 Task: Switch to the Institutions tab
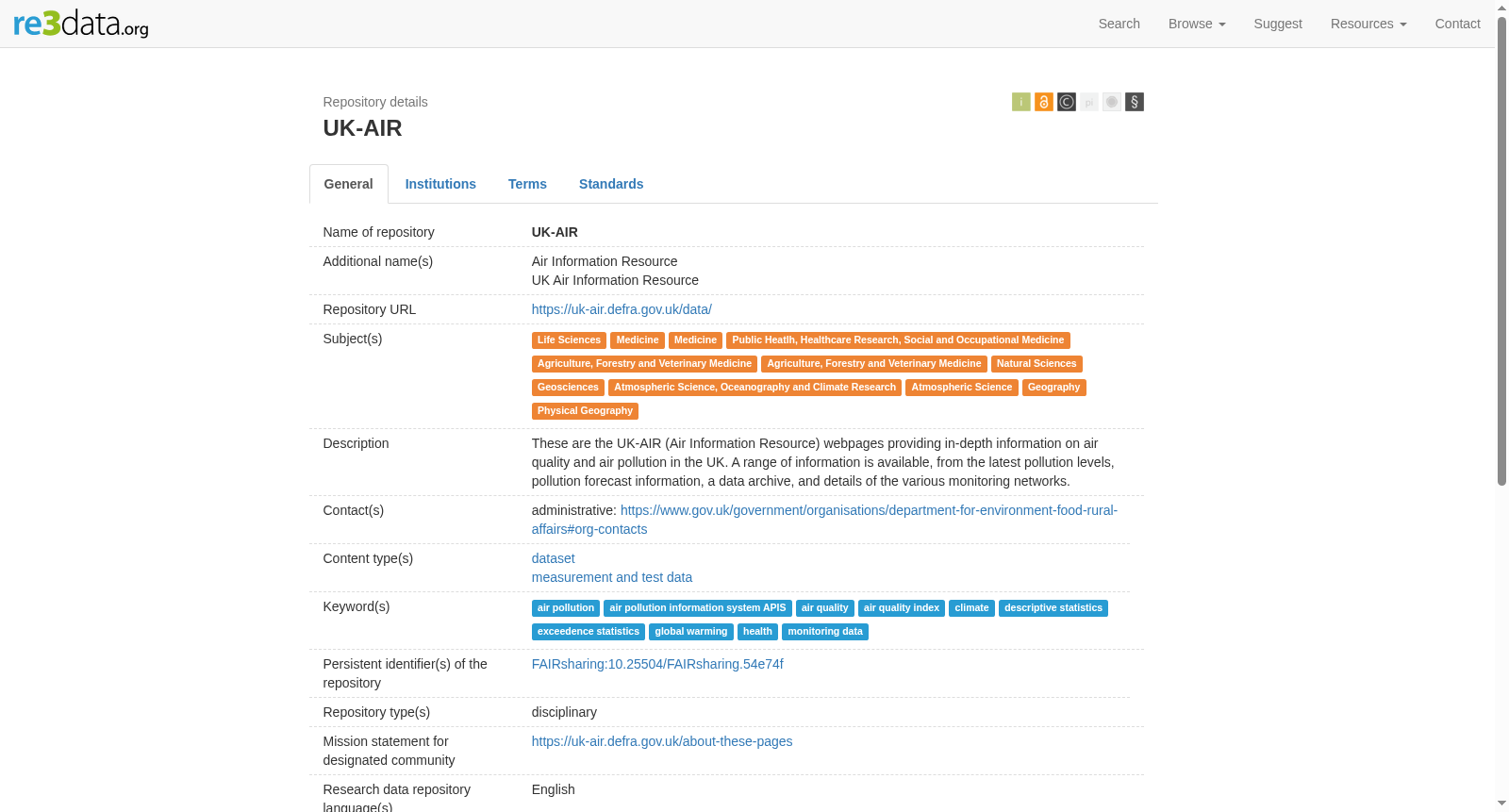440,184
